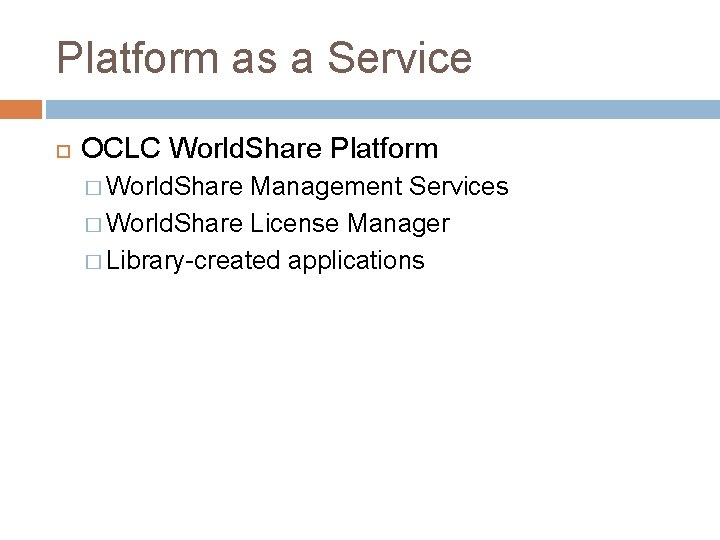Screen dimensions: 720x540
Task: Click the slide title "Platform as a Service"
Action: (264, 57)
